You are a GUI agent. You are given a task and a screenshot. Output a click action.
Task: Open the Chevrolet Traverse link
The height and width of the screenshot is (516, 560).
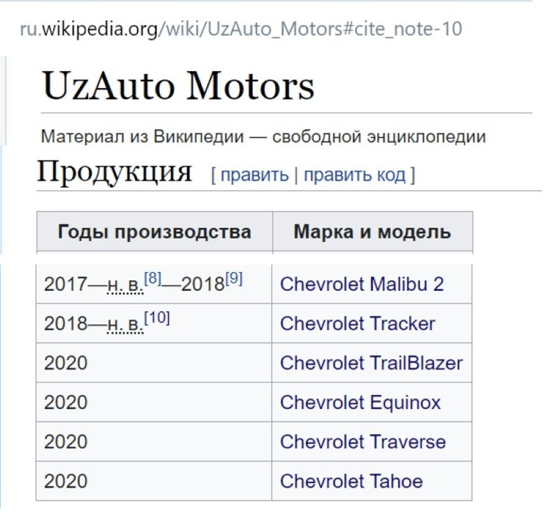coord(363,442)
